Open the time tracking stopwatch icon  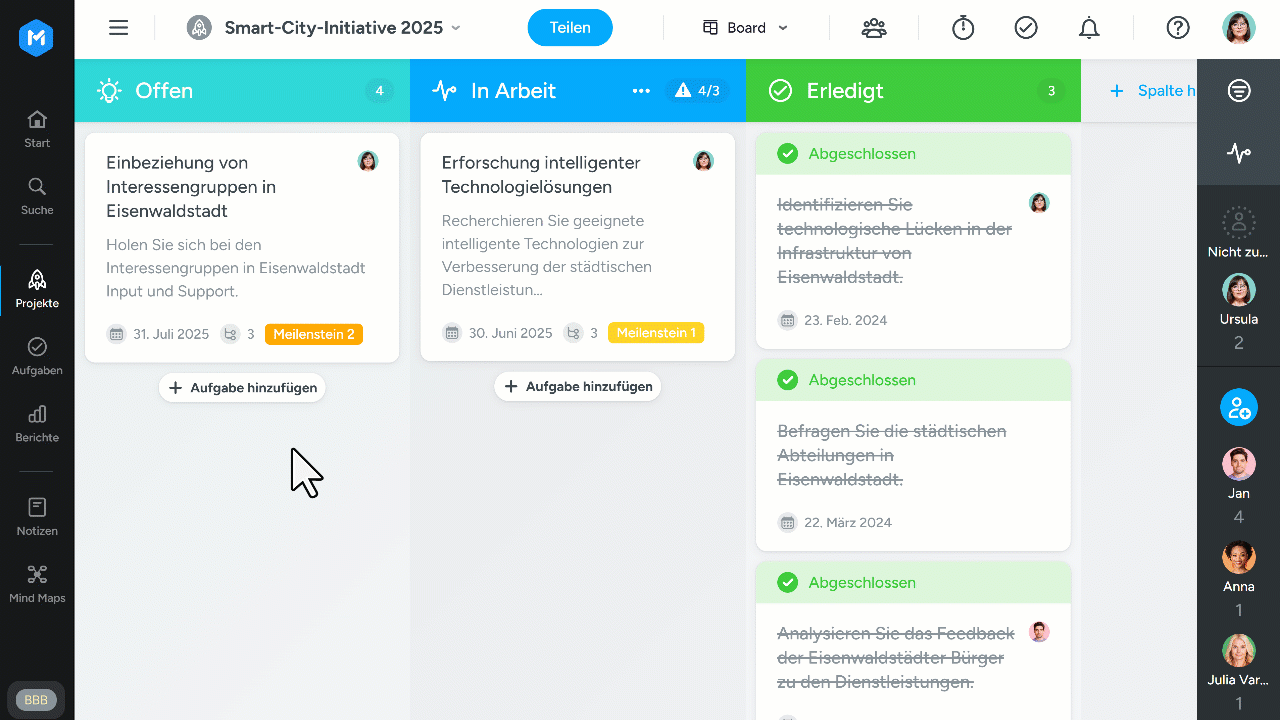coord(963,28)
